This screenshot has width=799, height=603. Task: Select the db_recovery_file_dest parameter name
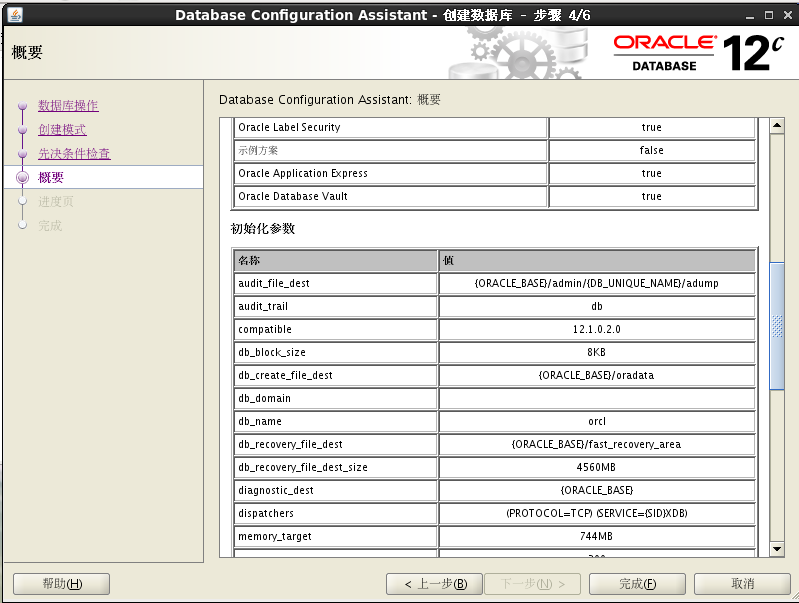tap(335, 444)
